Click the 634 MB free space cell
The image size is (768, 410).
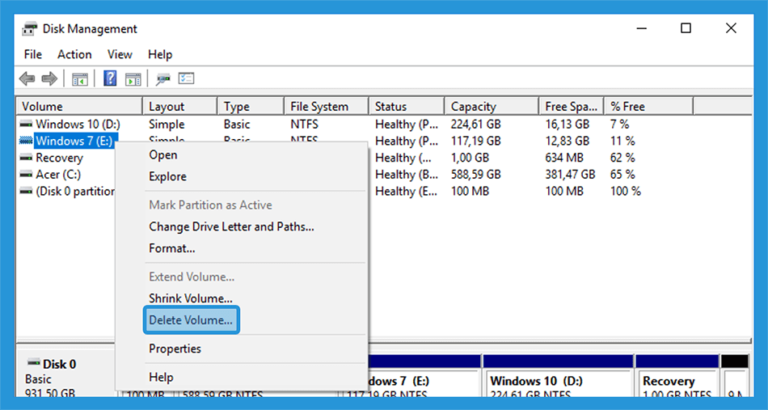[x=564, y=158]
